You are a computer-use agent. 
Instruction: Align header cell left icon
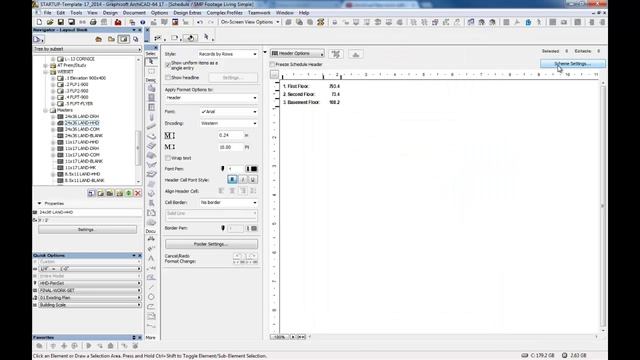point(222,191)
